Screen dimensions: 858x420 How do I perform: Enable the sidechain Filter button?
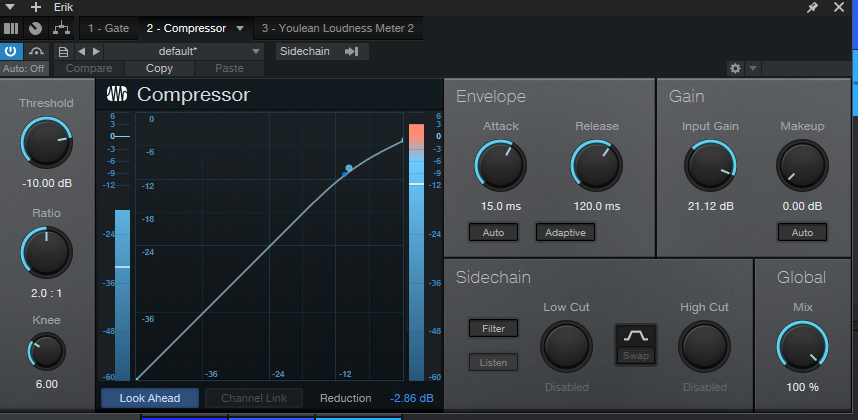pos(493,329)
